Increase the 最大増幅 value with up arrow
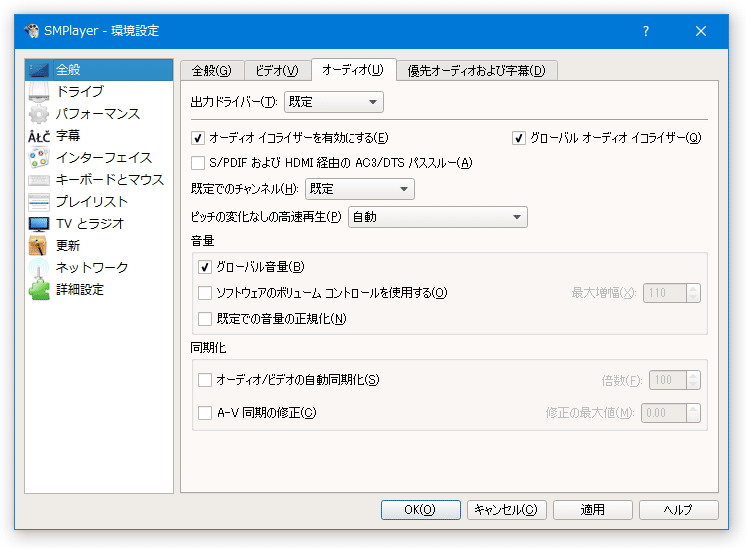Screen dimensions: 746x548 pyautogui.click(x=693, y=288)
